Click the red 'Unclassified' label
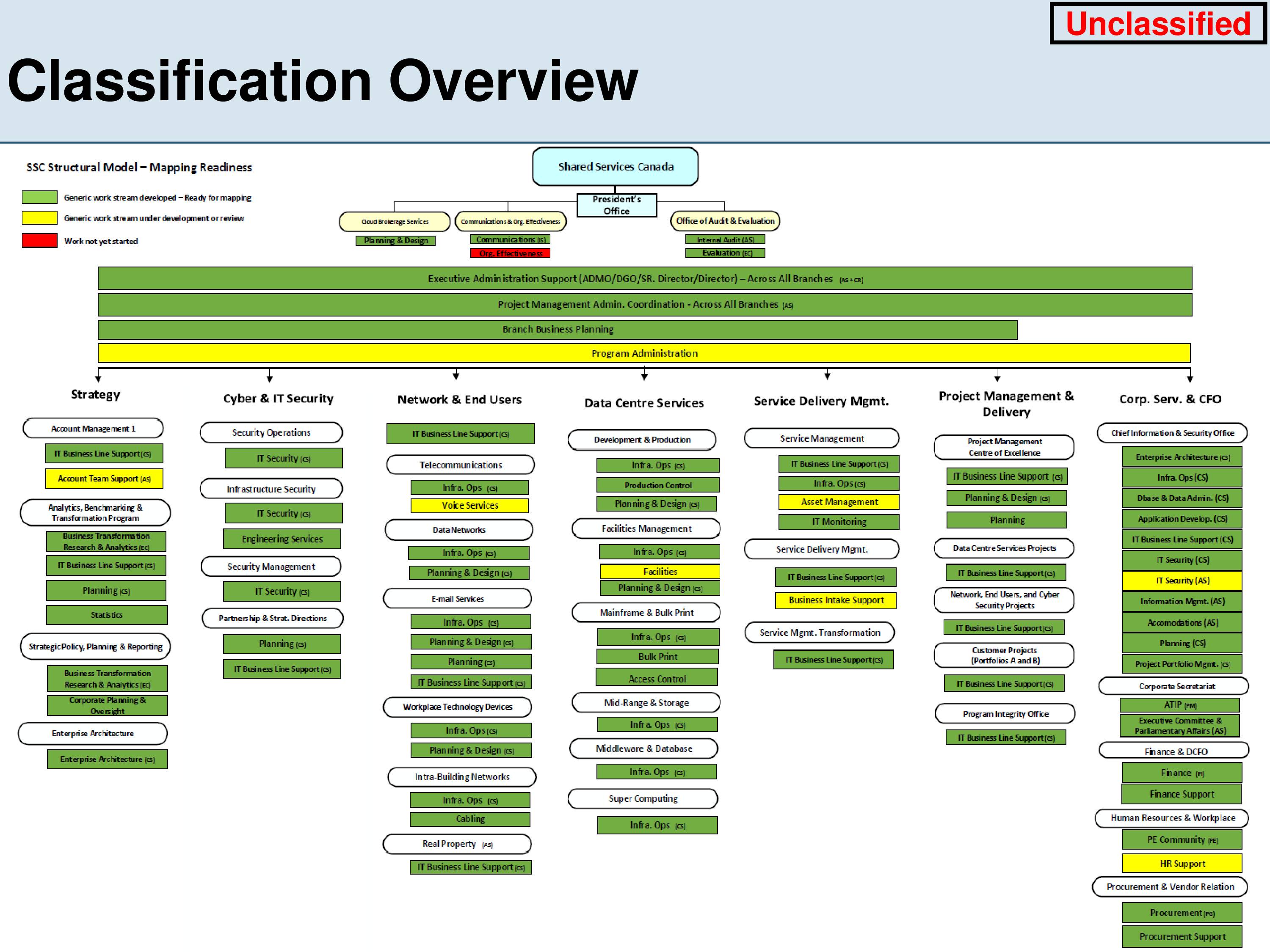Image resolution: width=1270 pixels, height=952 pixels. pyautogui.click(x=1157, y=24)
